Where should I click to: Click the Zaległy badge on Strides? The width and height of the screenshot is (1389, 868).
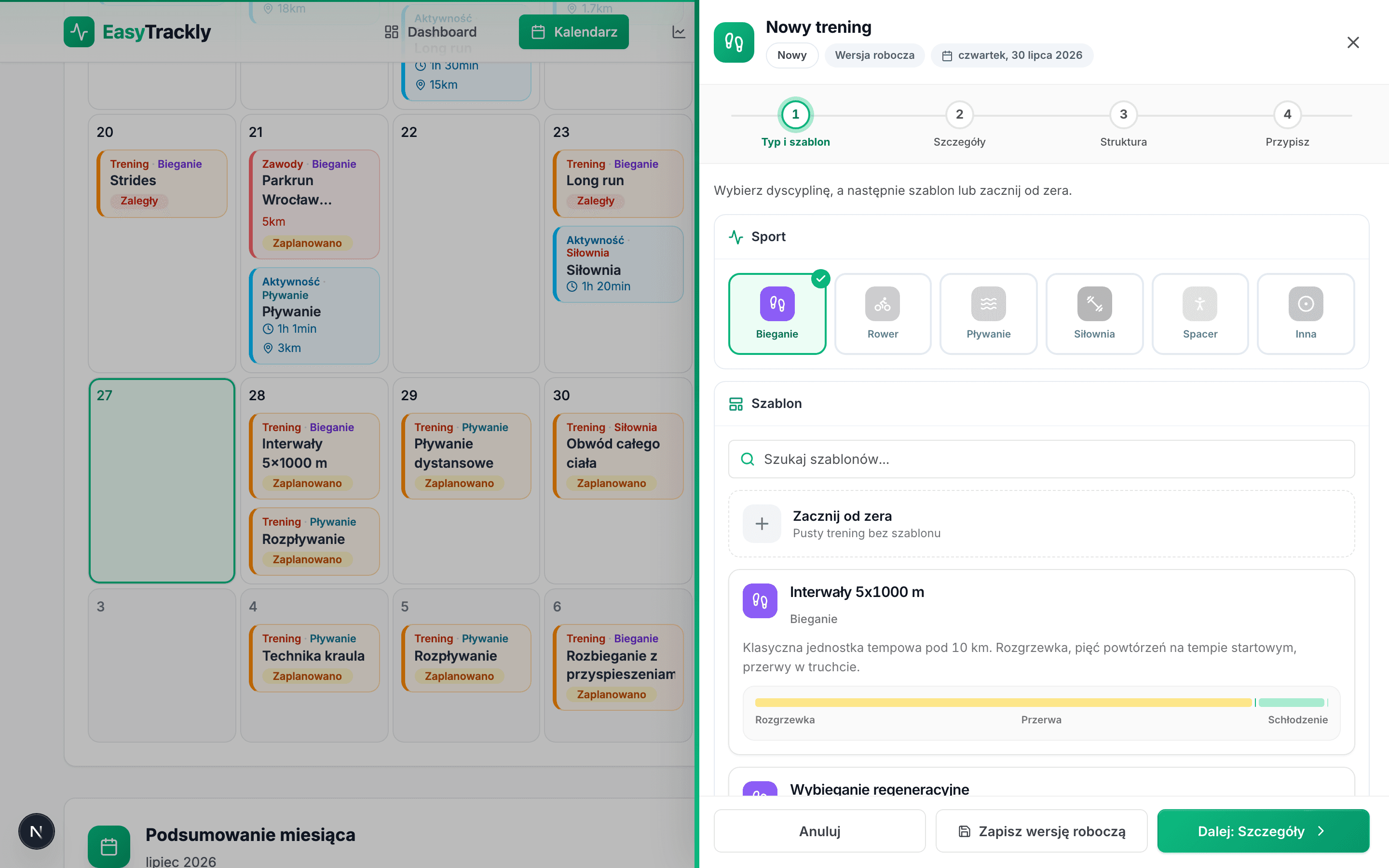click(x=139, y=201)
